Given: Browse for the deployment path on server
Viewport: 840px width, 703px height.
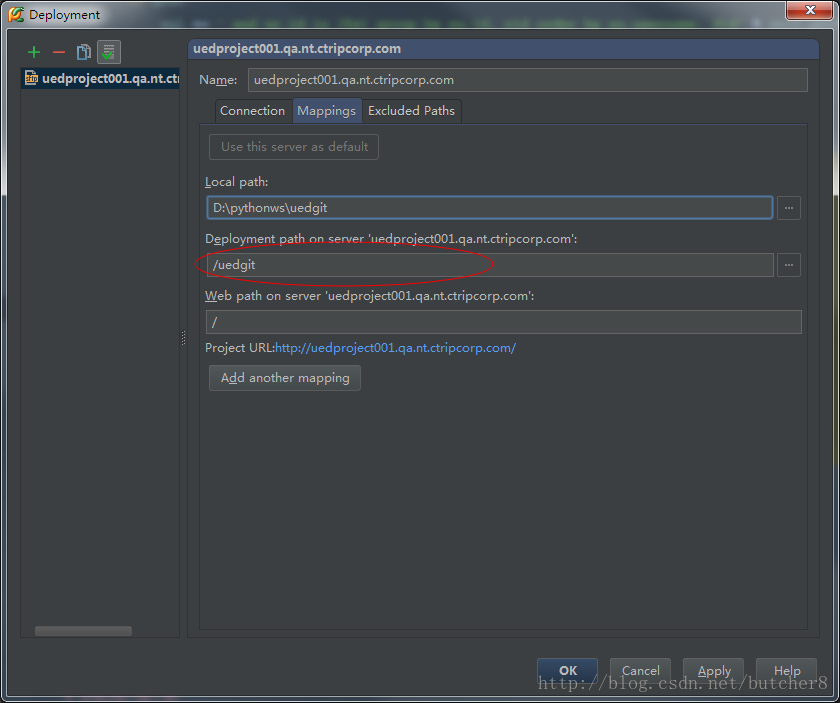Looking at the screenshot, I should tap(789, 265).
